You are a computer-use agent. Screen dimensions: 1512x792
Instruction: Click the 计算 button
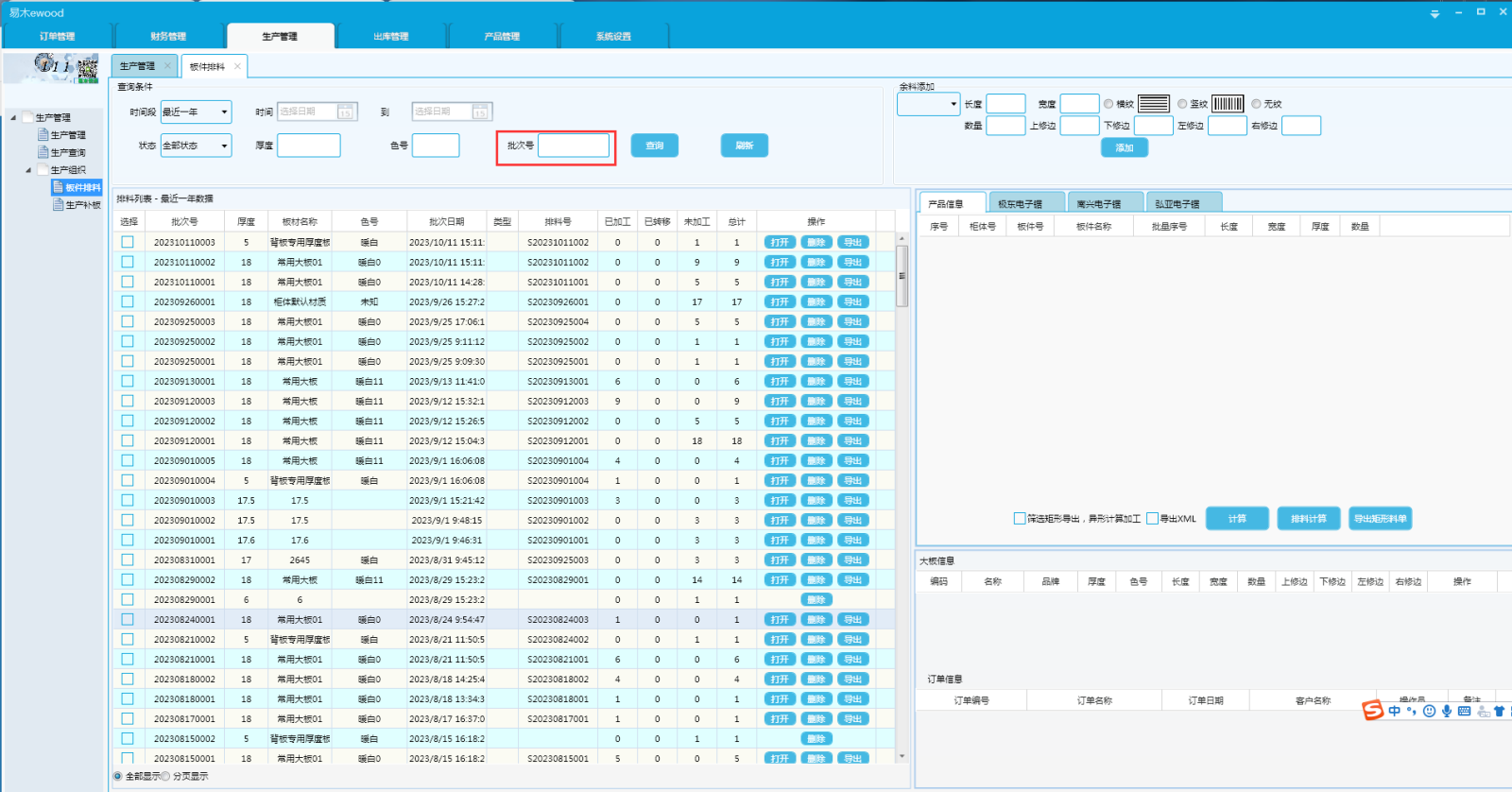click(1237, 518)
